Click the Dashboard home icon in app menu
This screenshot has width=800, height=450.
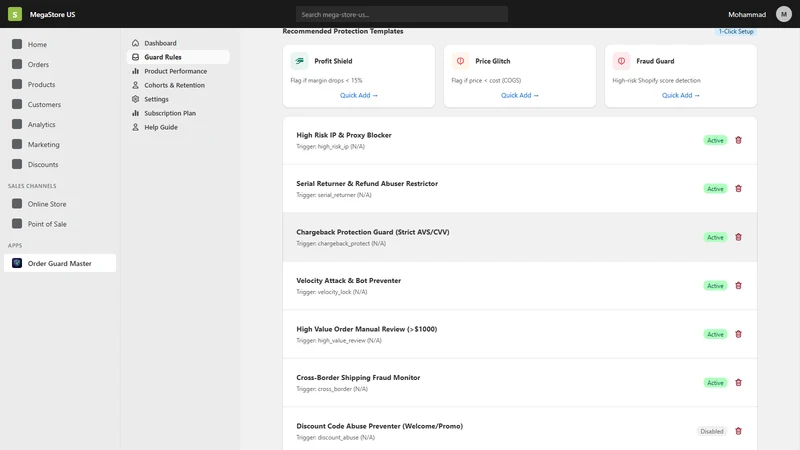[x=135, y=43]
